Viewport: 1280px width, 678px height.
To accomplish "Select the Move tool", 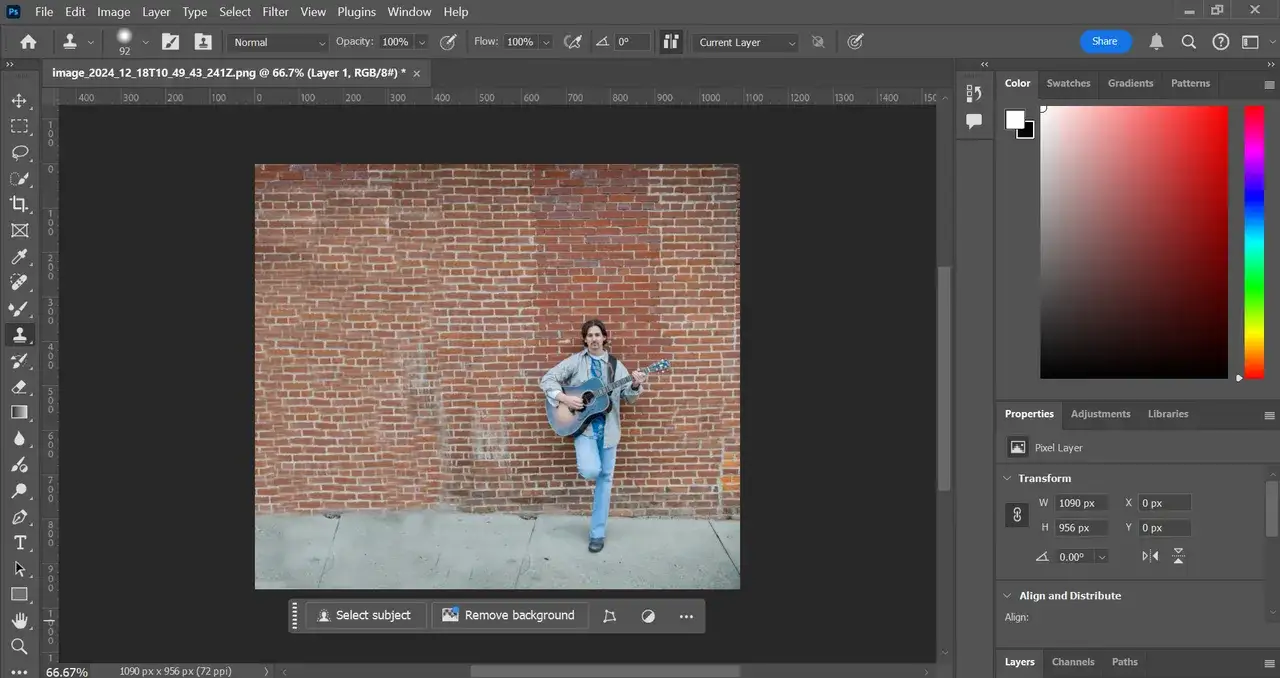I will click(x=19, y=101).
